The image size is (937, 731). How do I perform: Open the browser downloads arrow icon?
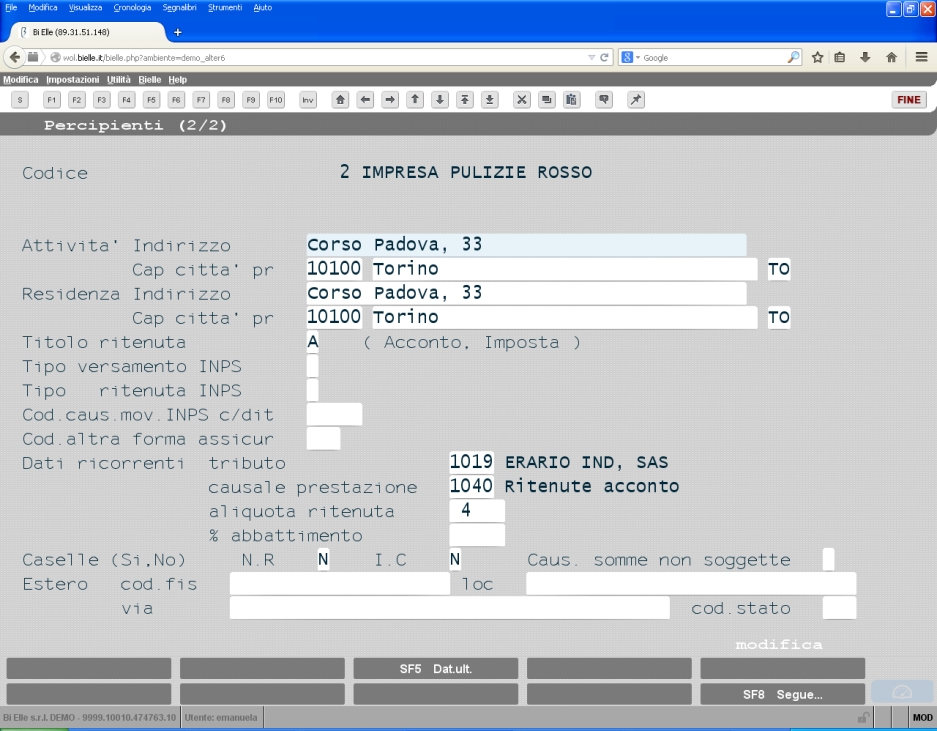pyautogui.click(x=865, y=57)
